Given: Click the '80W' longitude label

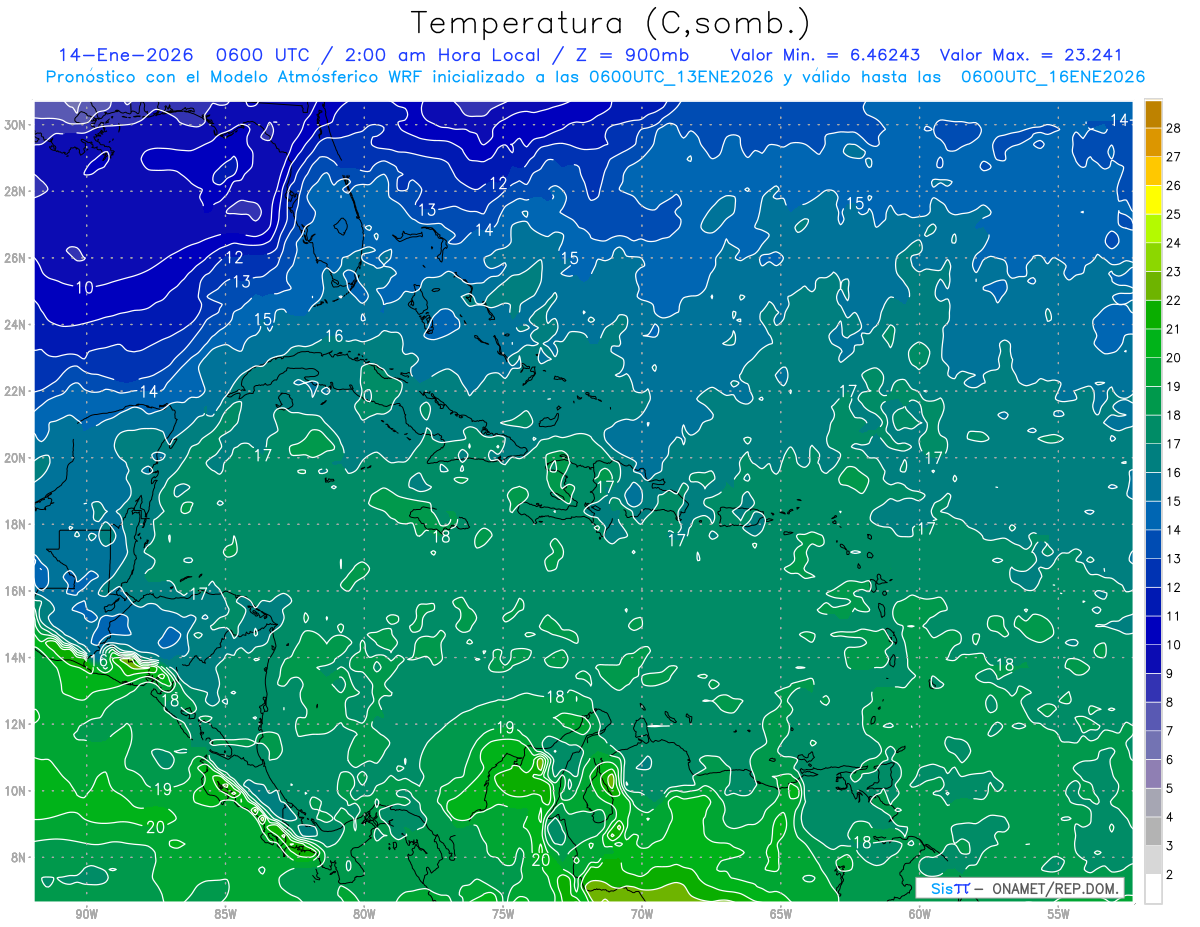Looking at the screenshot, I should pos(364,914).
